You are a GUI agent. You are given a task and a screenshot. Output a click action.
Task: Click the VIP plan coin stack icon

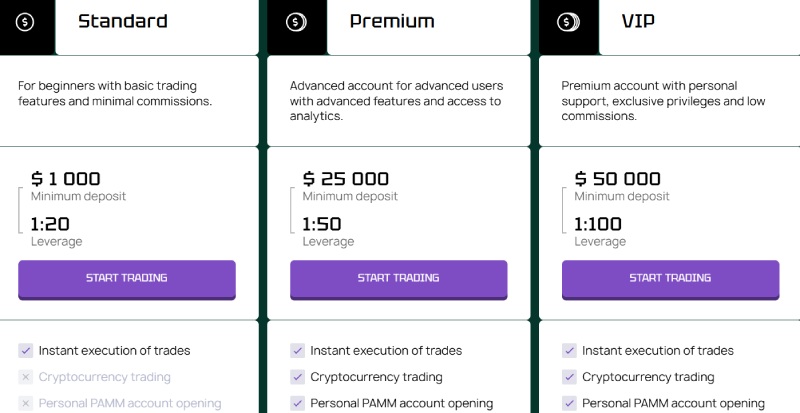tap(568, 22)
